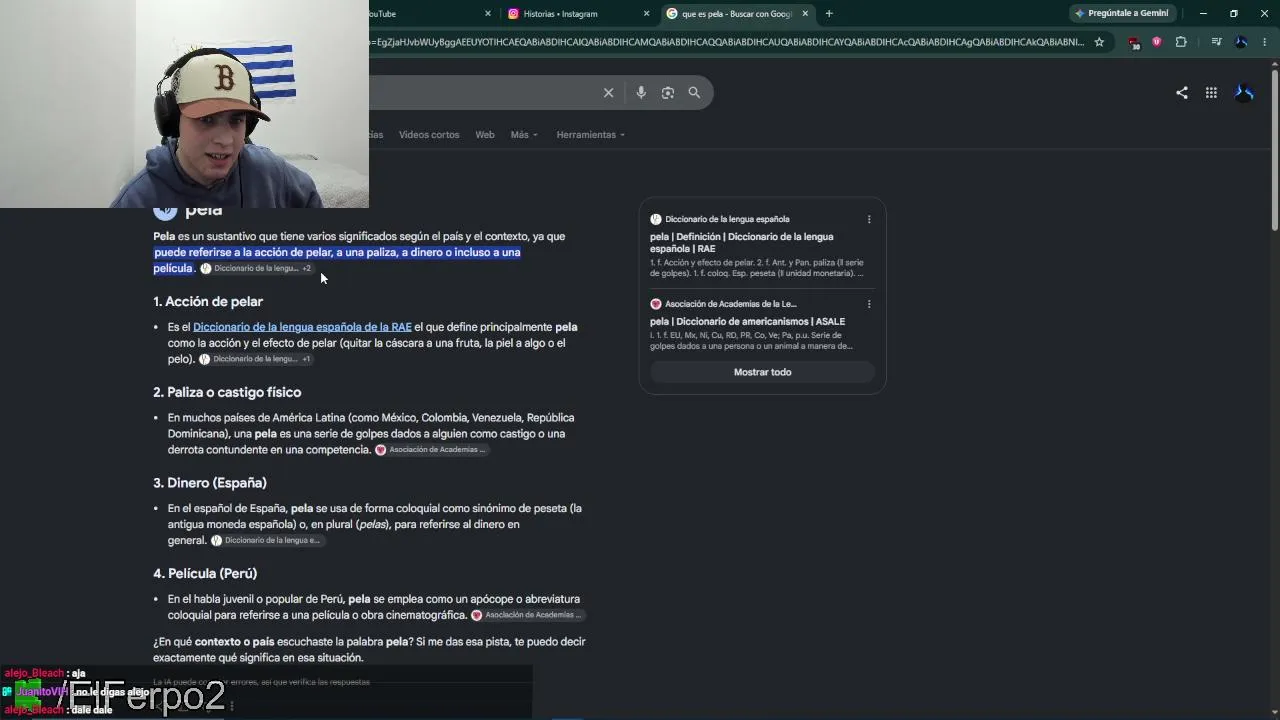
Task: Start a voice search with the microphone
Action: pos(641,93)
